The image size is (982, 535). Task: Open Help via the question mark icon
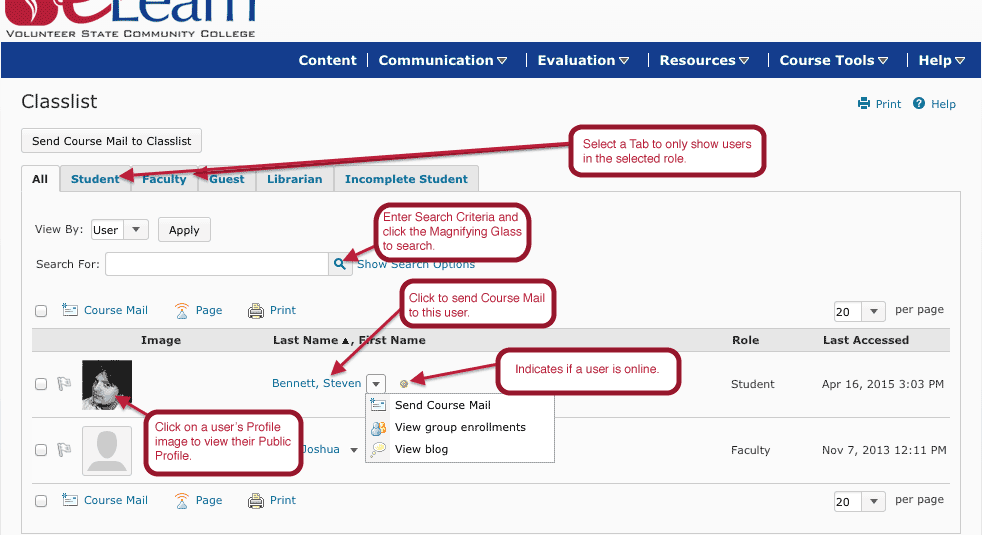920,104
